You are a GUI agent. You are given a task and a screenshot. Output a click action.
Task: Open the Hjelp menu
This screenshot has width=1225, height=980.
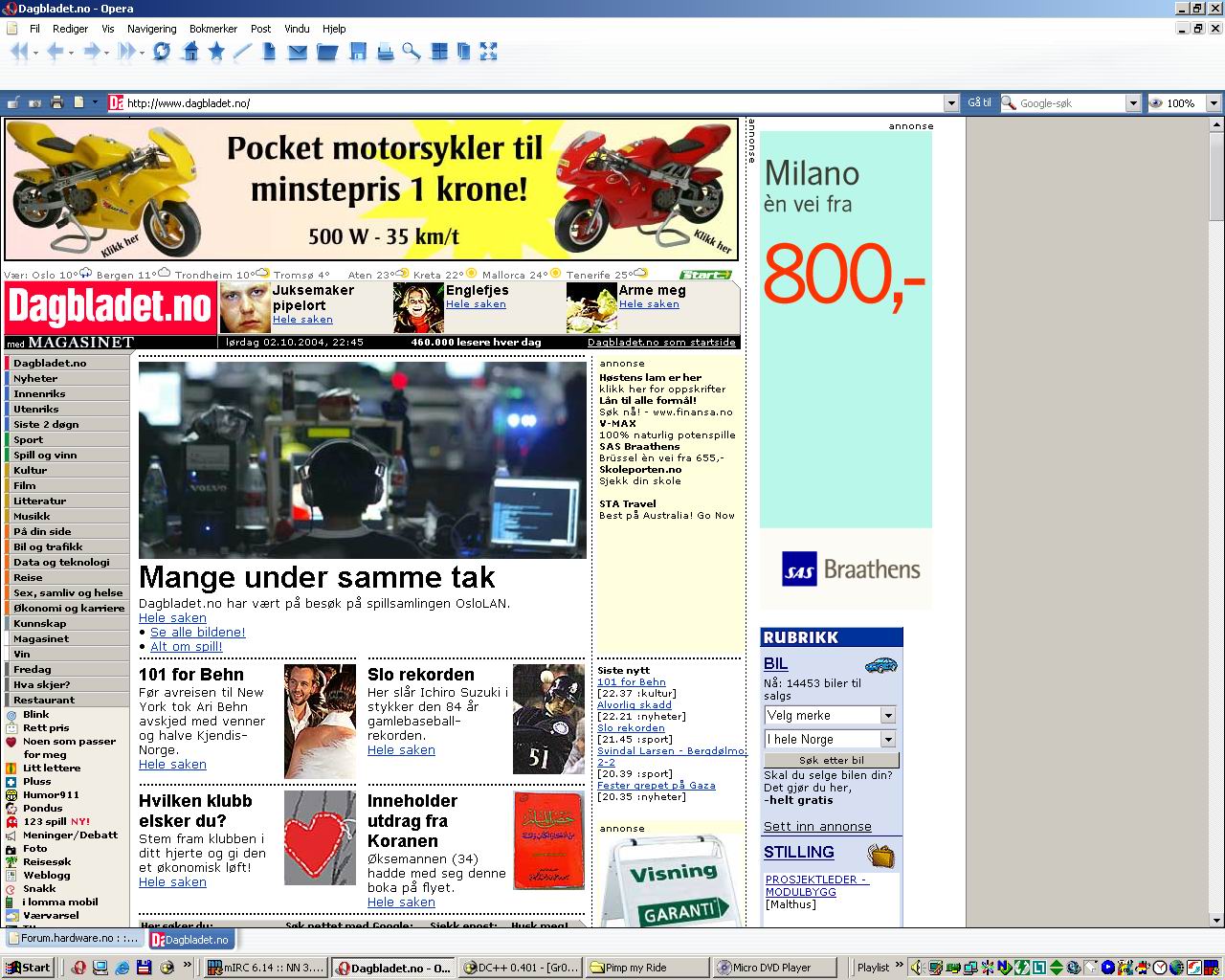[x=334, y=29]
